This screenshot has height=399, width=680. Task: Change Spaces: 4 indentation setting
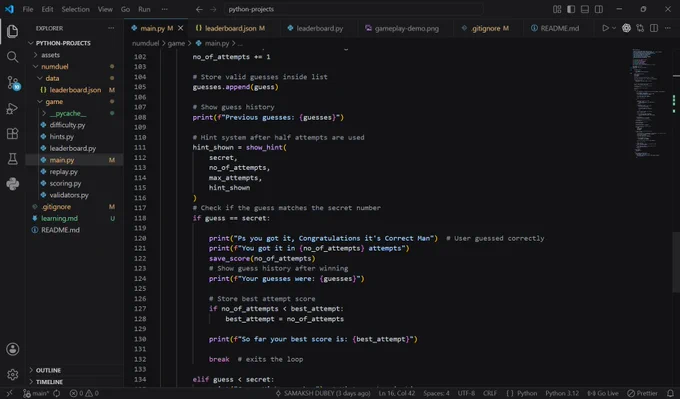436,393
